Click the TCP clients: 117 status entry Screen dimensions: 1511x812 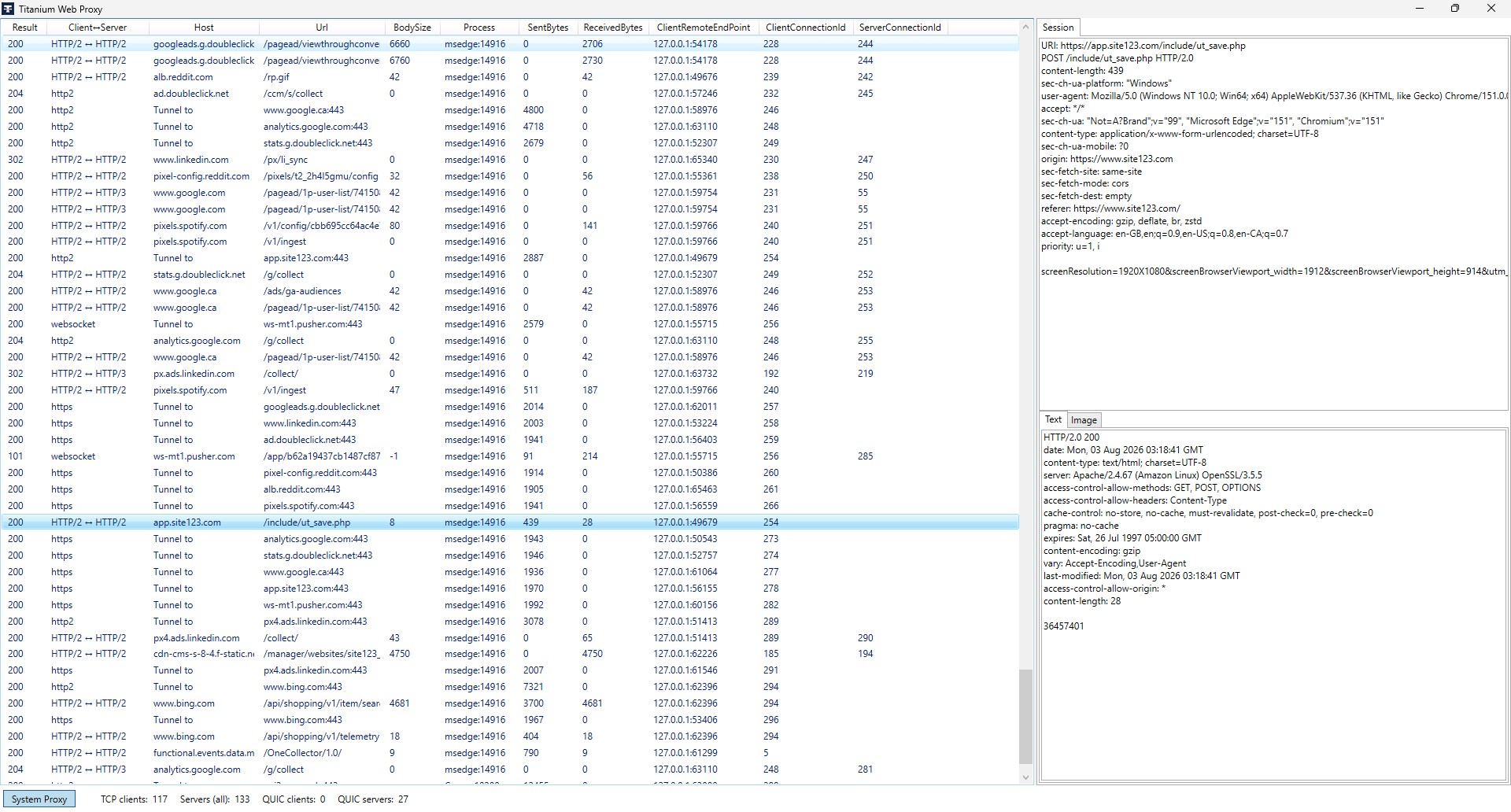tap(134, 799)
